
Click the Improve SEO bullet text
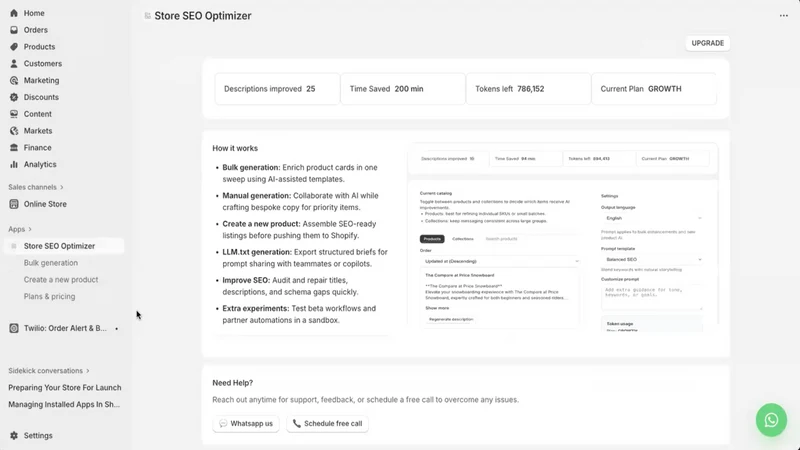[290, 286]
